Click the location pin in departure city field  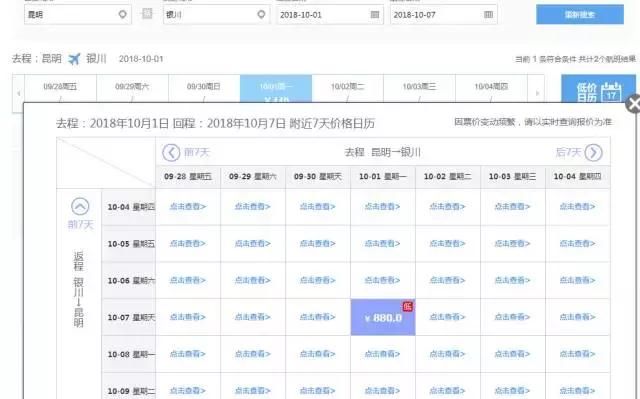pos(122,14)
